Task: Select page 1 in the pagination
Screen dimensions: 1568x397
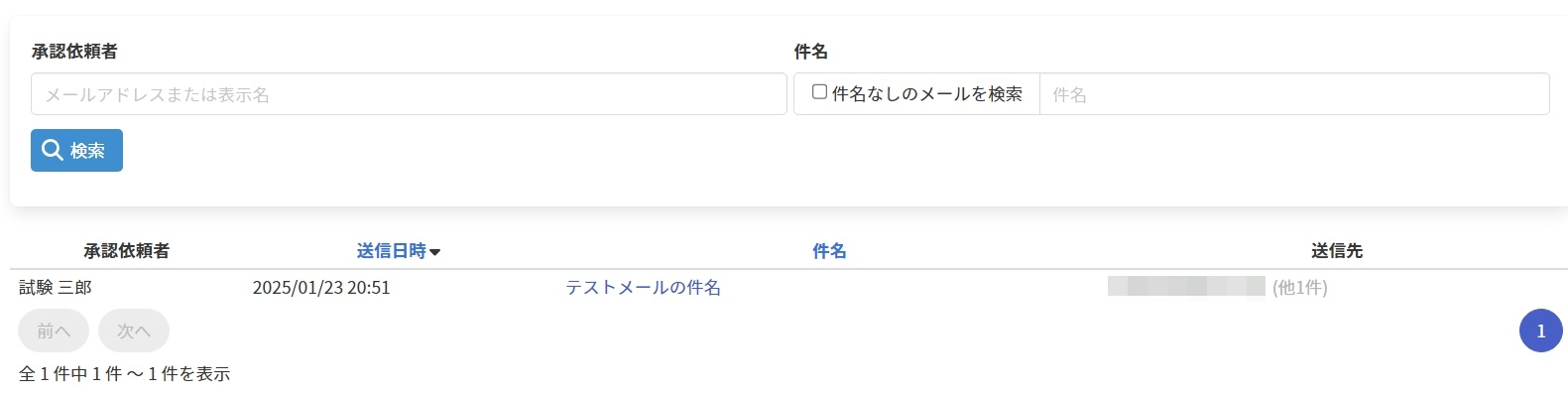Action: (1540, 331)
